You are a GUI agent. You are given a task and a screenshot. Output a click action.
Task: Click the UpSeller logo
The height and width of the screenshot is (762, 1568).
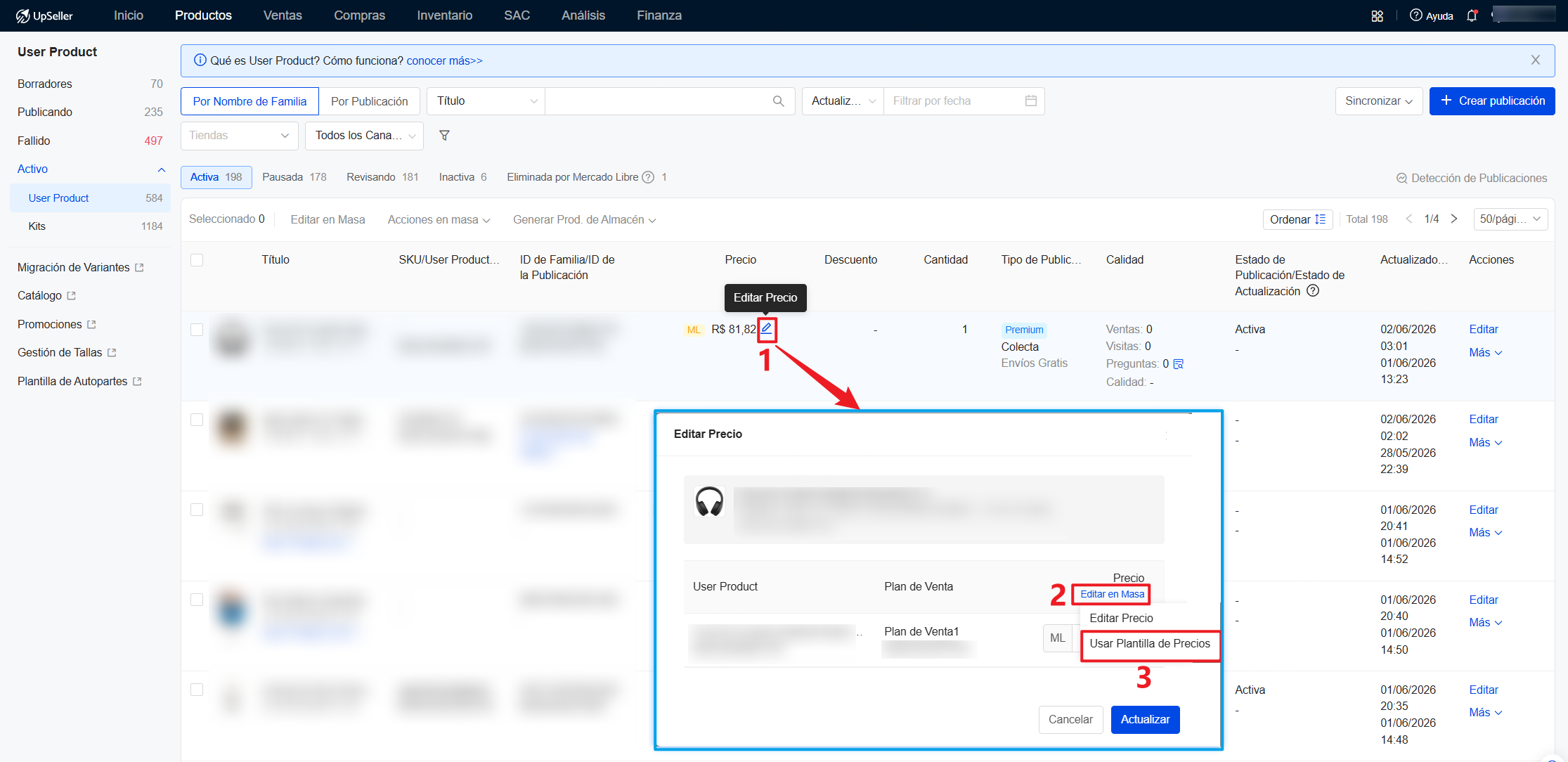(45, 15)
